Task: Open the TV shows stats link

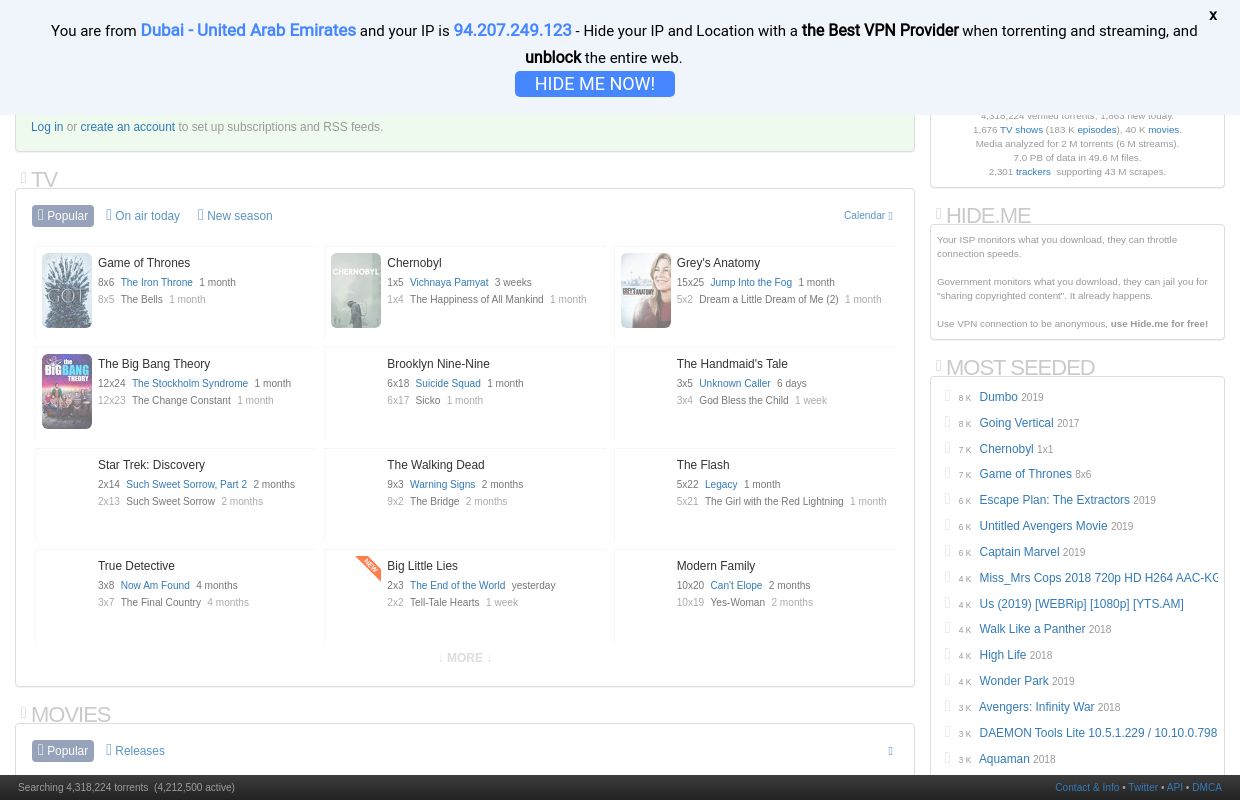Action: tap(1021, 130)
